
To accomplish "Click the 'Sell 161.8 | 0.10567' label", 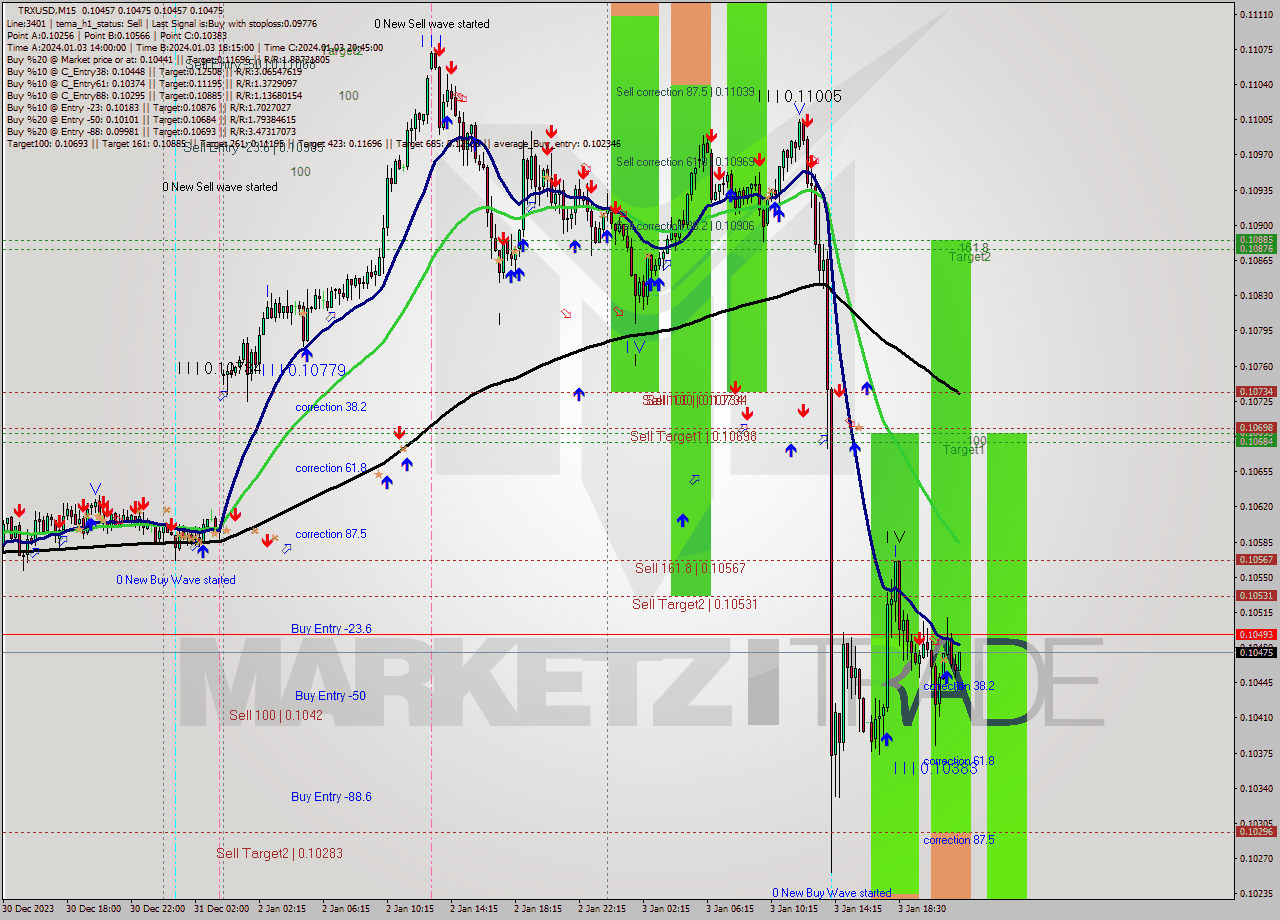I will coord(690,568).
